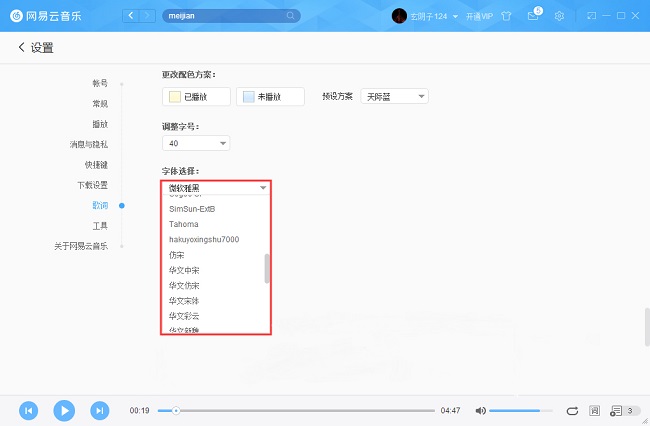Open the 预设方案 天际蓝 dropdown

394,97
